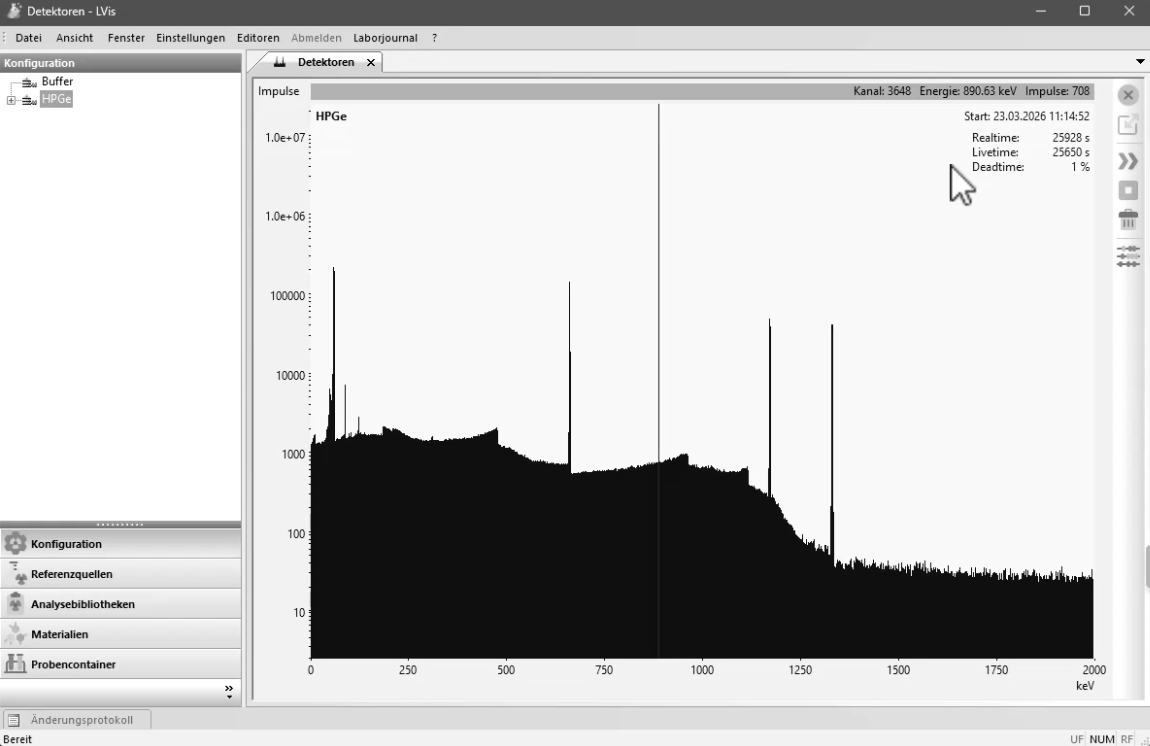Open the sliders settings icon beside spectrum

1128,256
